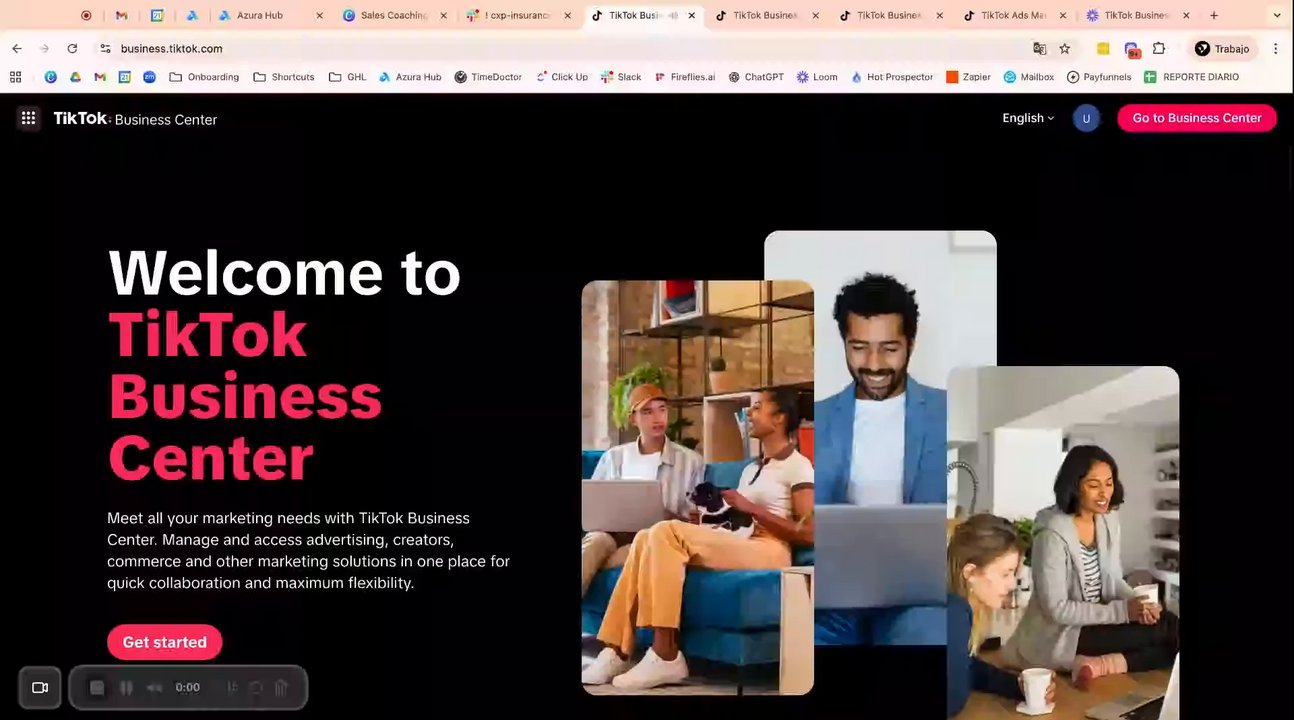
Task: Open the yellow extension icon
Action: (x=1103, y=48)
